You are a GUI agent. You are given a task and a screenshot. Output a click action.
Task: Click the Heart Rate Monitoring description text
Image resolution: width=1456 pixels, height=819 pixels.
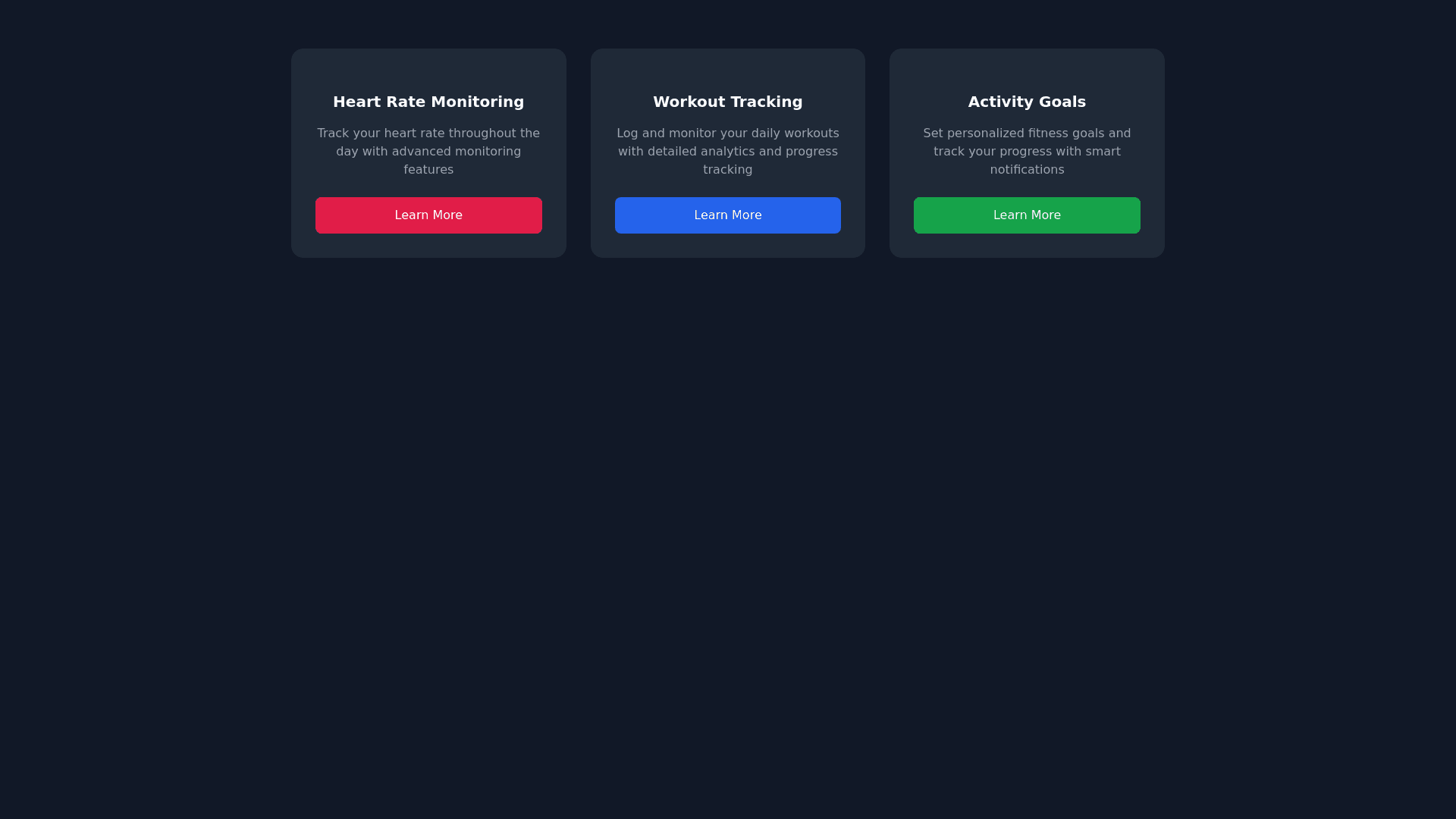click(428, 152)
